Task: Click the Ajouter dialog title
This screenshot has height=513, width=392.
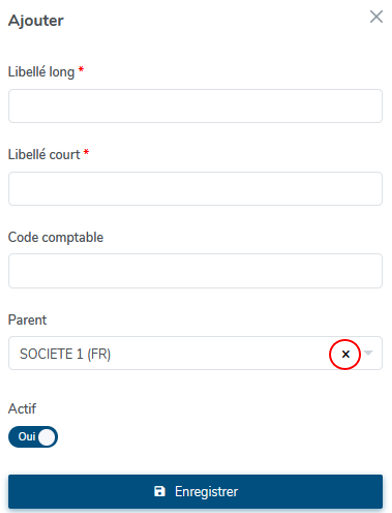Action: (x=36, y=21)
